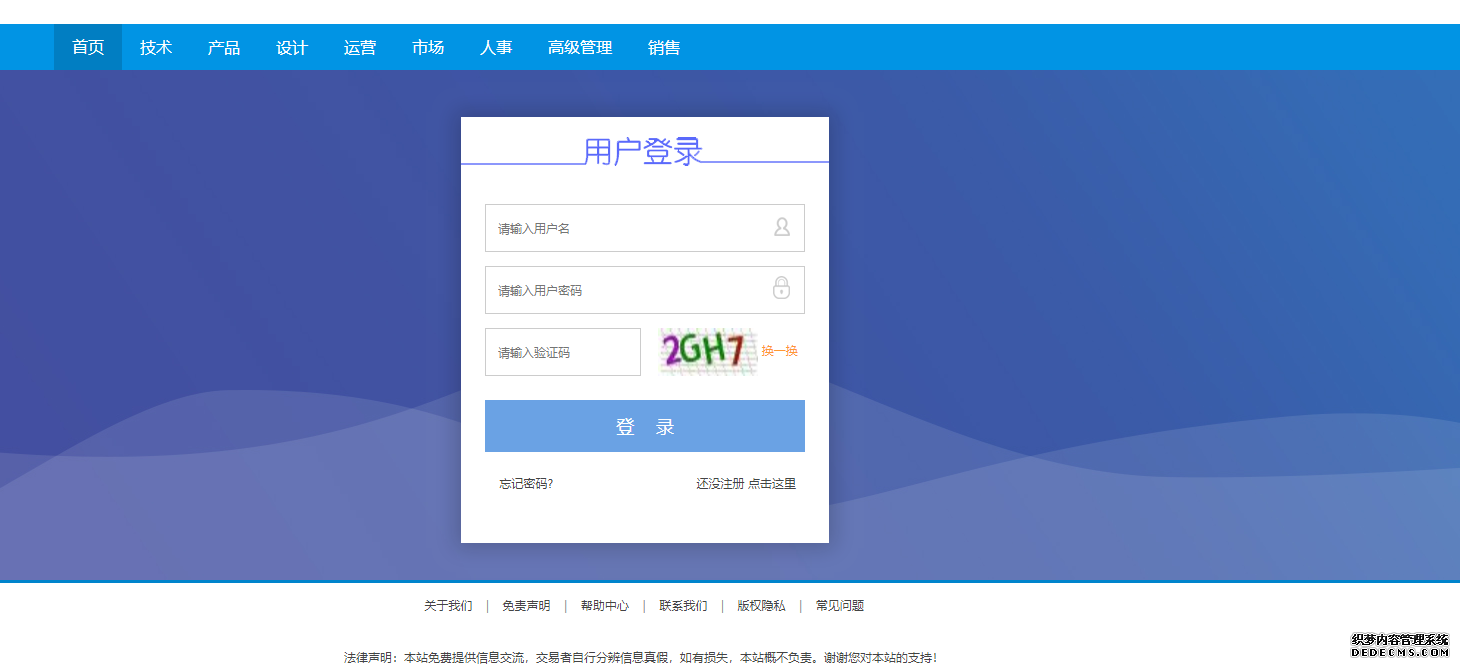Visit the 关于我们 footer link
1460x667 pixels.
[448, 606]
